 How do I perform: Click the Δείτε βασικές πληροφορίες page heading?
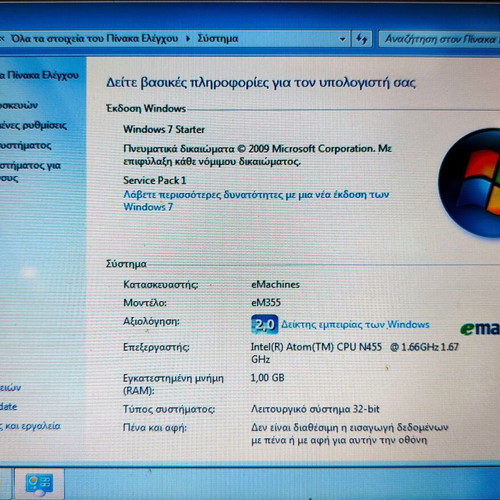pos(261,83)
